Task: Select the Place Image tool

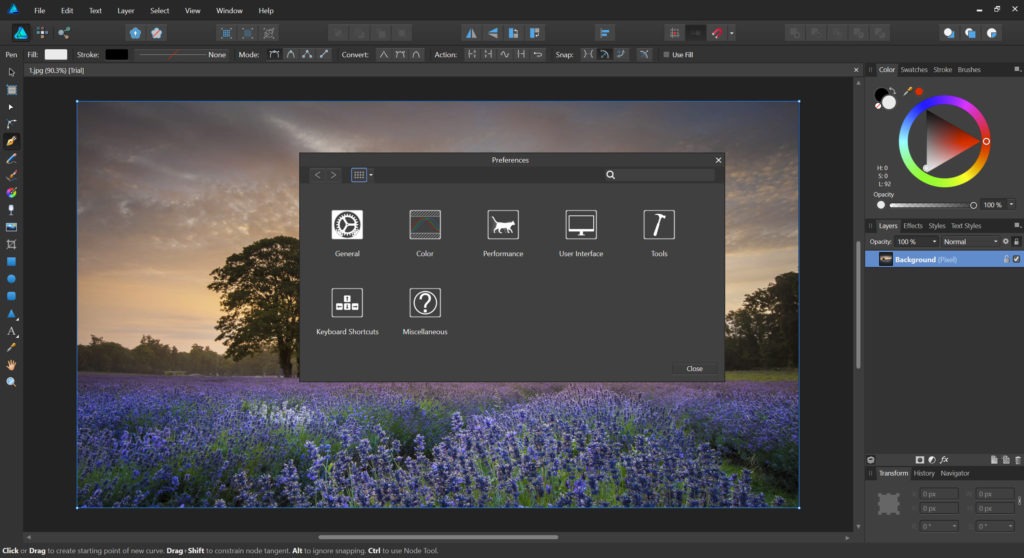Action: coord(11,227)
